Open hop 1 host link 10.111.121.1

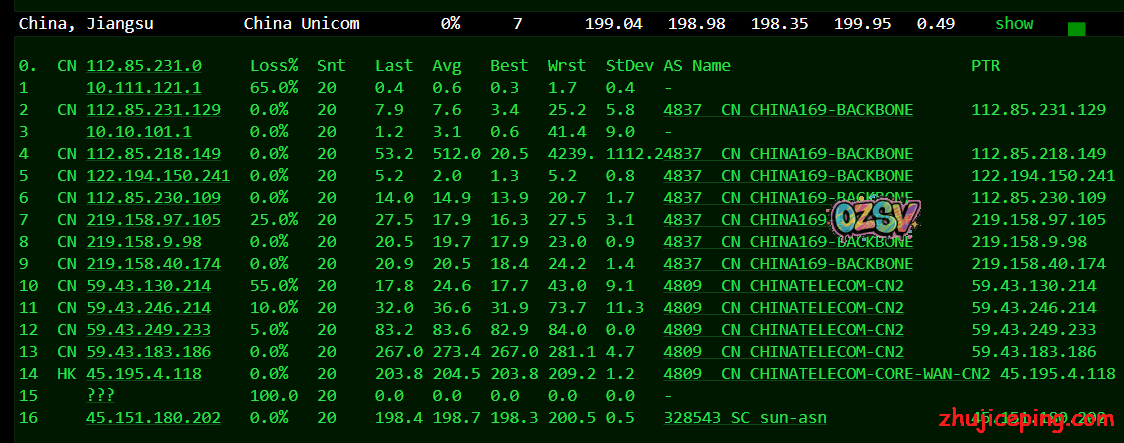[143, 88]
